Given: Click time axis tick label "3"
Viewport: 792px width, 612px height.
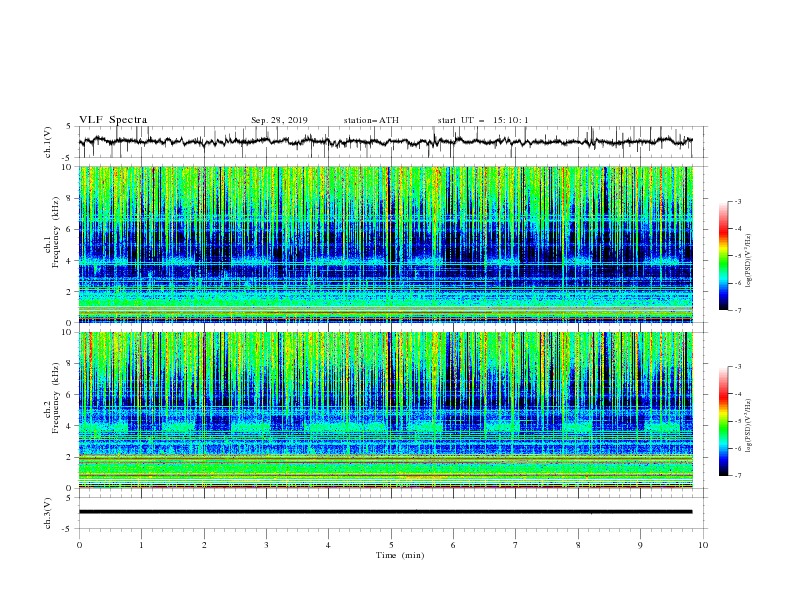Looking at the screenshot, I should (266, 545).
